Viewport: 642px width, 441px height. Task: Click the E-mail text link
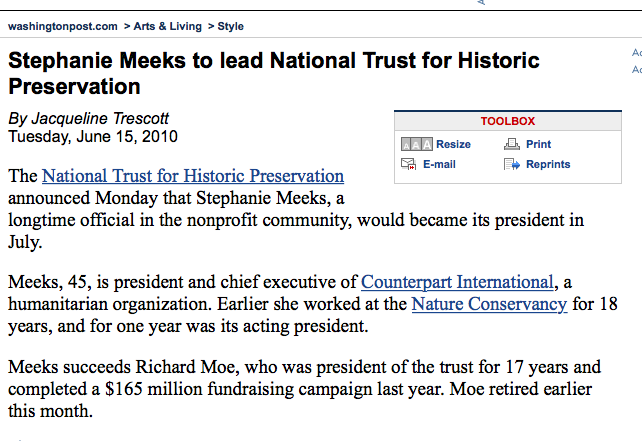439,165
